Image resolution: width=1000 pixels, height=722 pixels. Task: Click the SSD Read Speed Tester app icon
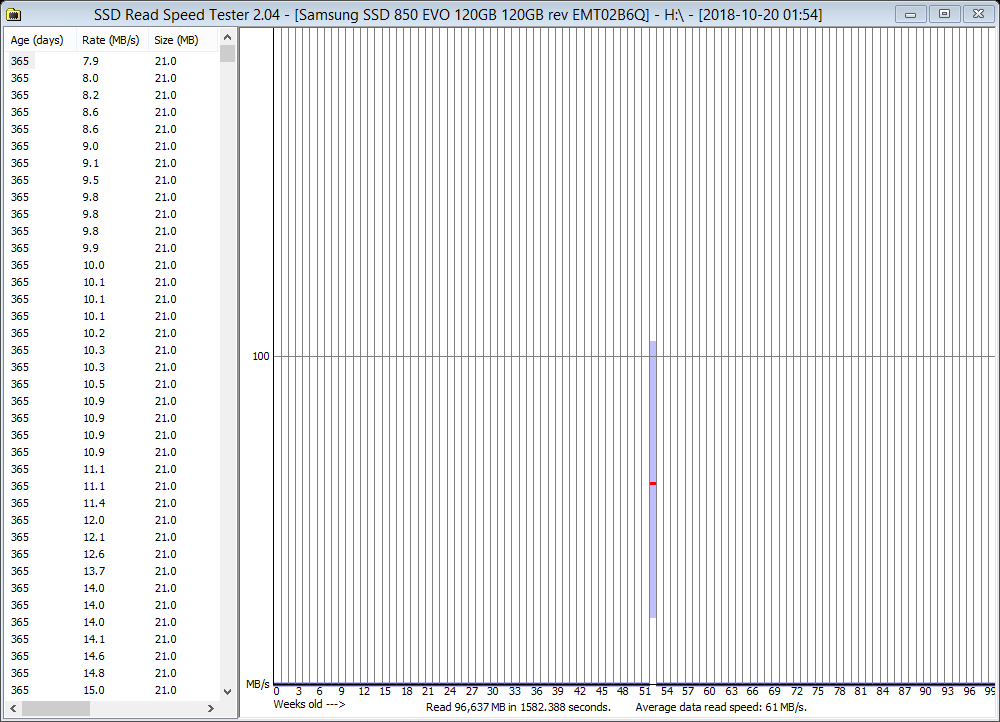coord(13,14)
